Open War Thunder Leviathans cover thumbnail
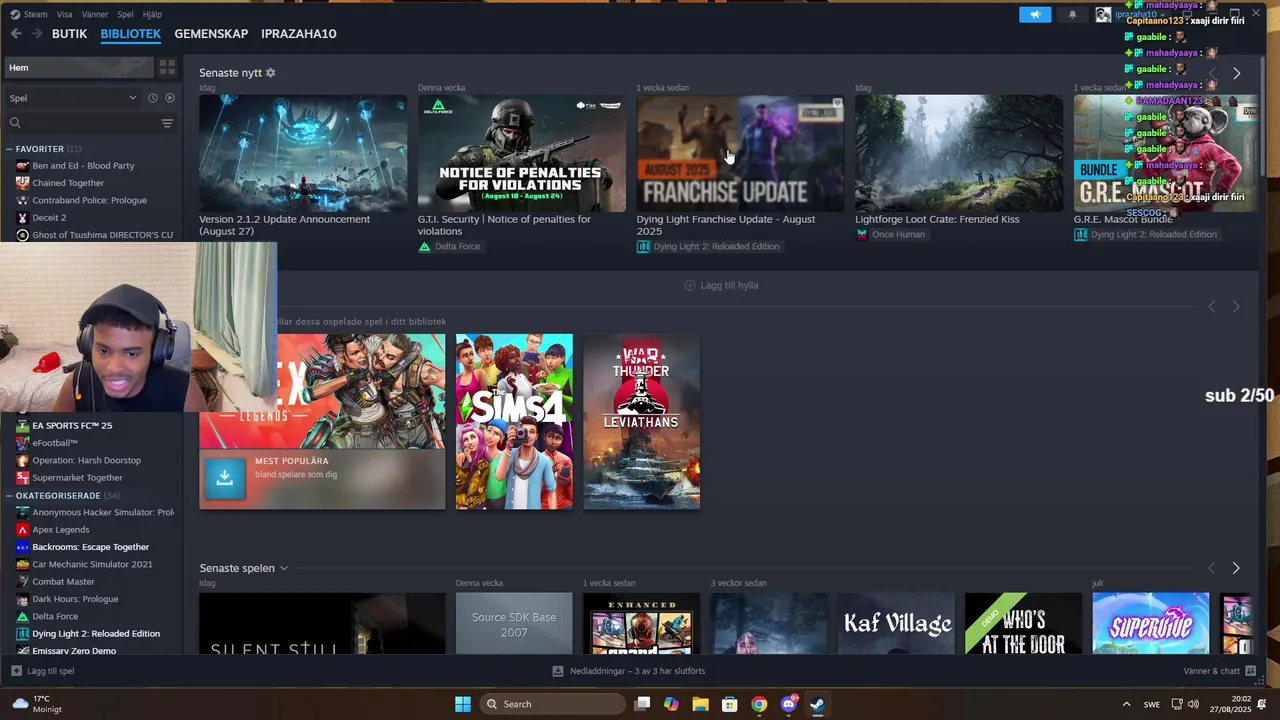This screenshot has height=720, width=1280. pos(642,422)
